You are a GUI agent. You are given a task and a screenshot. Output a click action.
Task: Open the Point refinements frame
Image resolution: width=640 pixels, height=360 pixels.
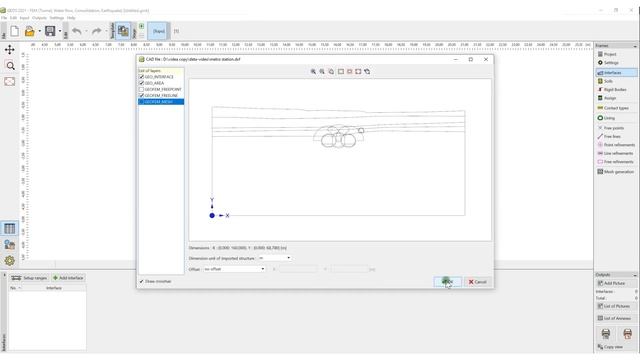click(616, 145)
